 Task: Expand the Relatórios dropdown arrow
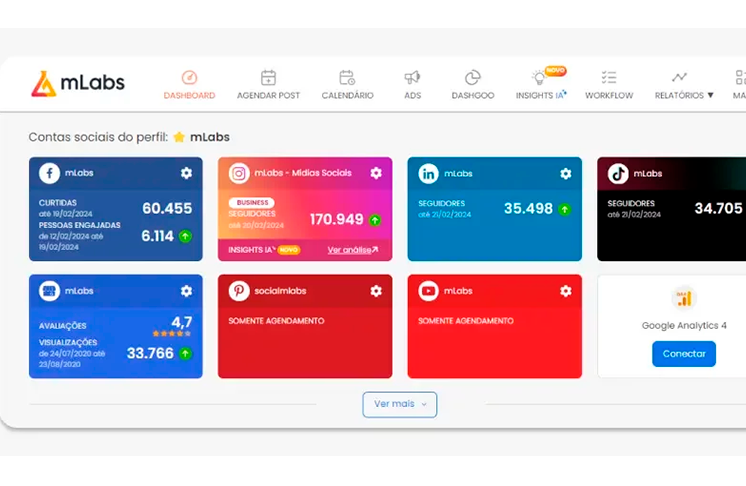pyautogui.click(x=710, y=95)
